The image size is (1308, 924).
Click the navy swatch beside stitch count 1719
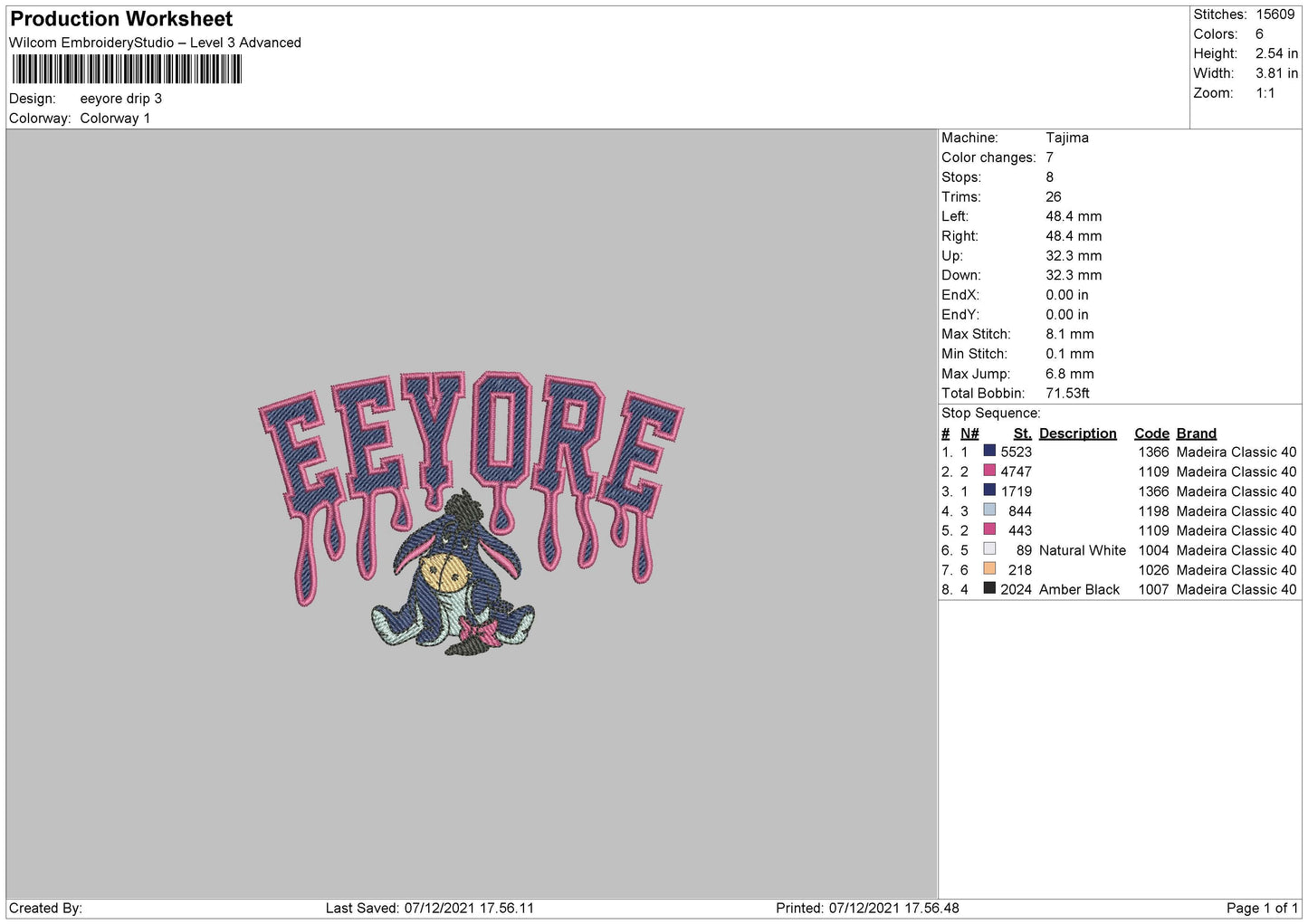(989, 491)
